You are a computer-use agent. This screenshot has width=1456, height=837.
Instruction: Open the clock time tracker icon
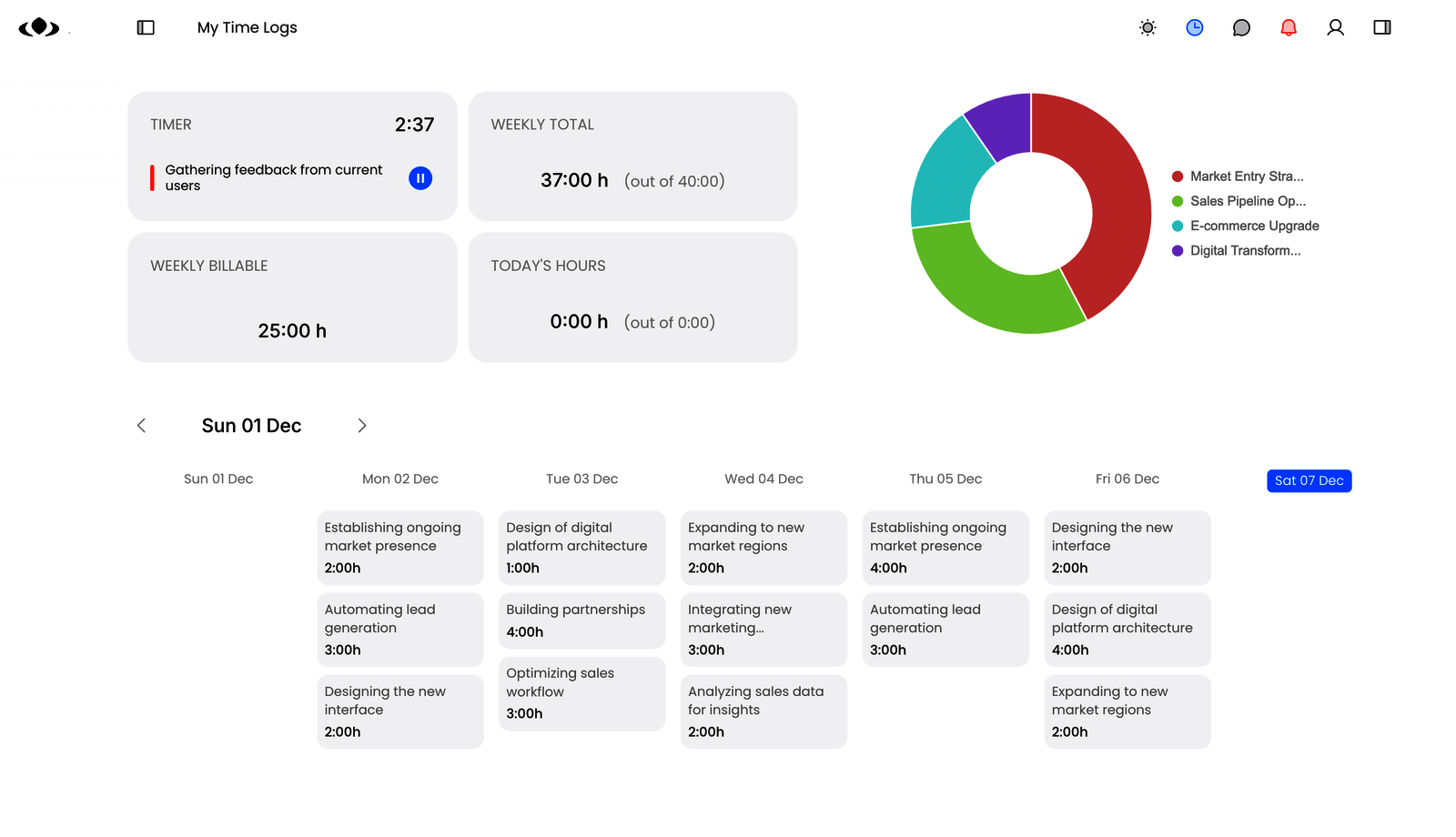click(x=1195, y=27)
